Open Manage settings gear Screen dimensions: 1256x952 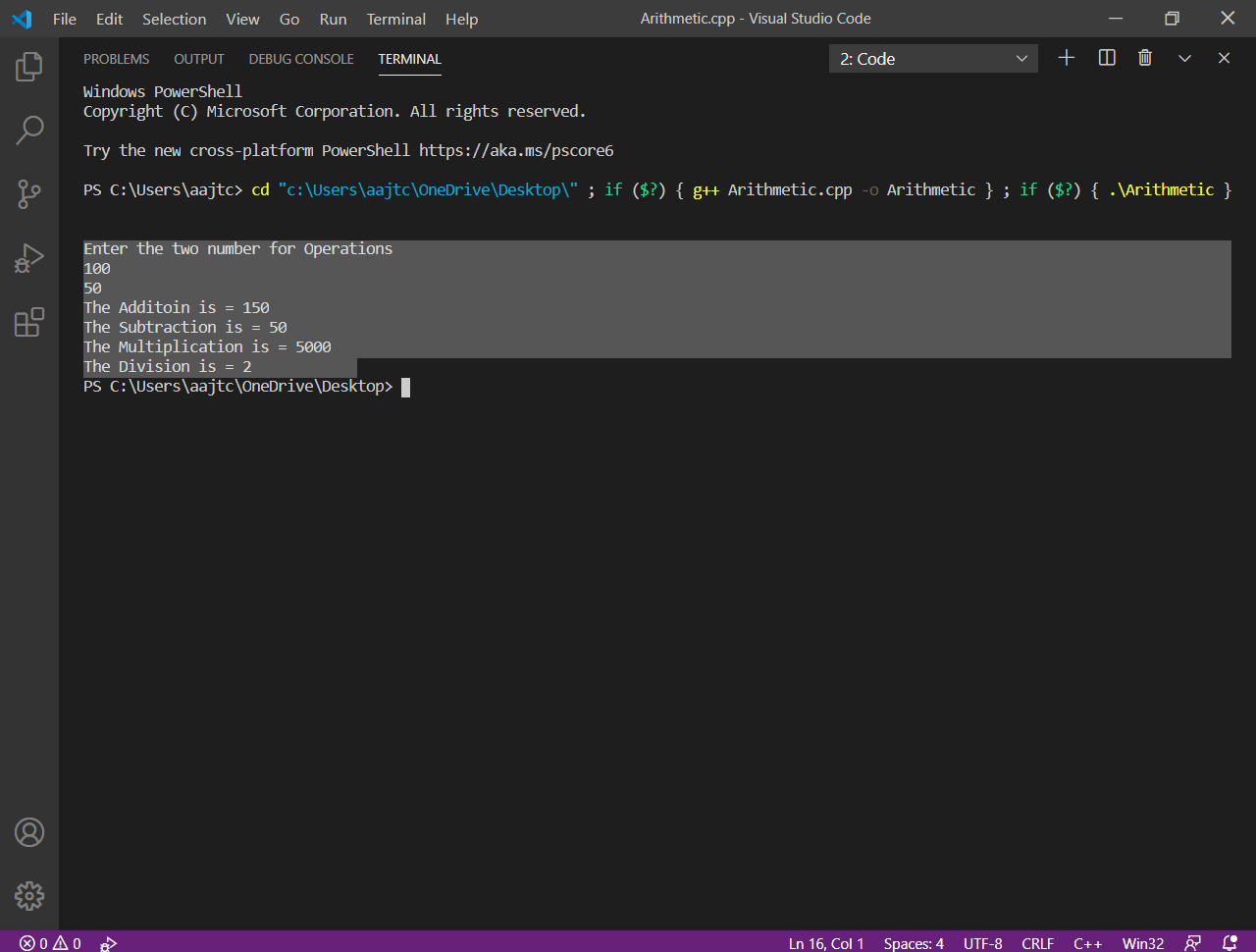pos(29,896)
